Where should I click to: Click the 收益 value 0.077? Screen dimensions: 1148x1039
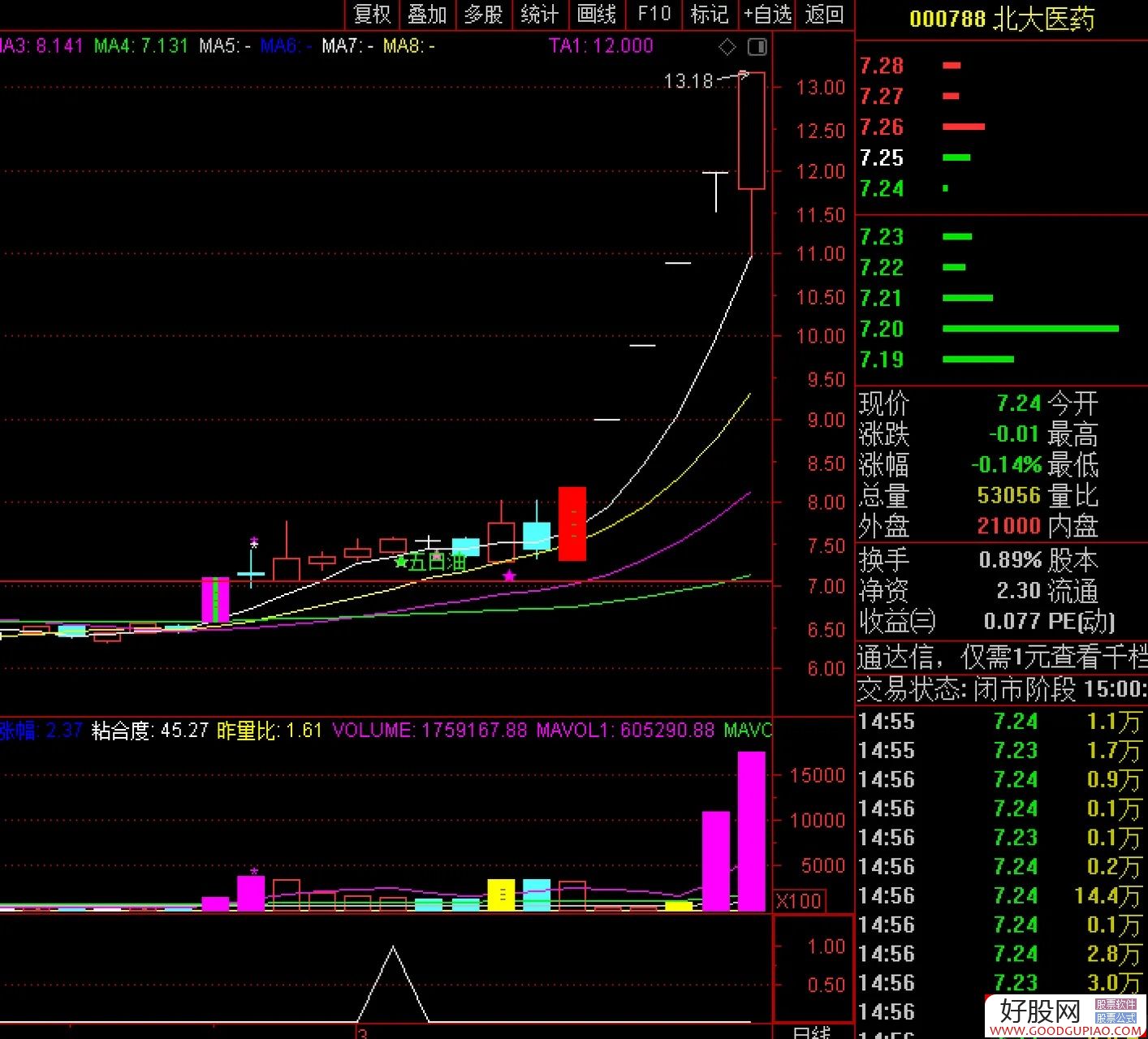[x=1010, y=622]
